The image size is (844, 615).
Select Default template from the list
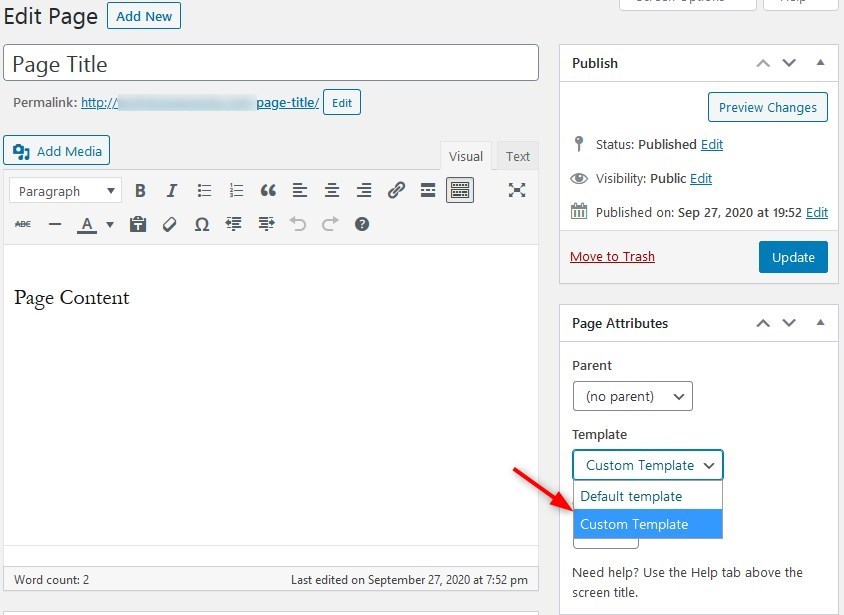[632, 495]
